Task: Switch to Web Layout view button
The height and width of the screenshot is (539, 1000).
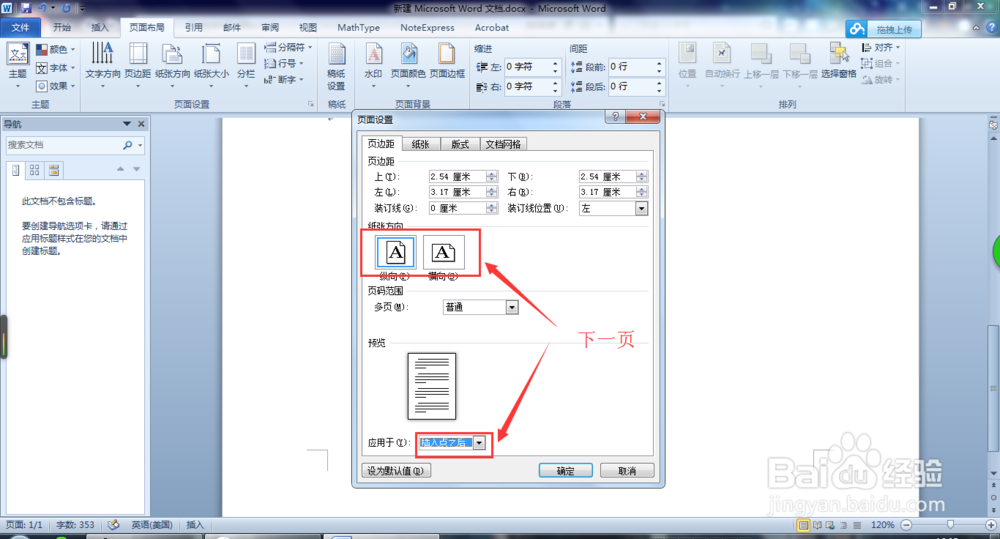Action: (830, 525)
